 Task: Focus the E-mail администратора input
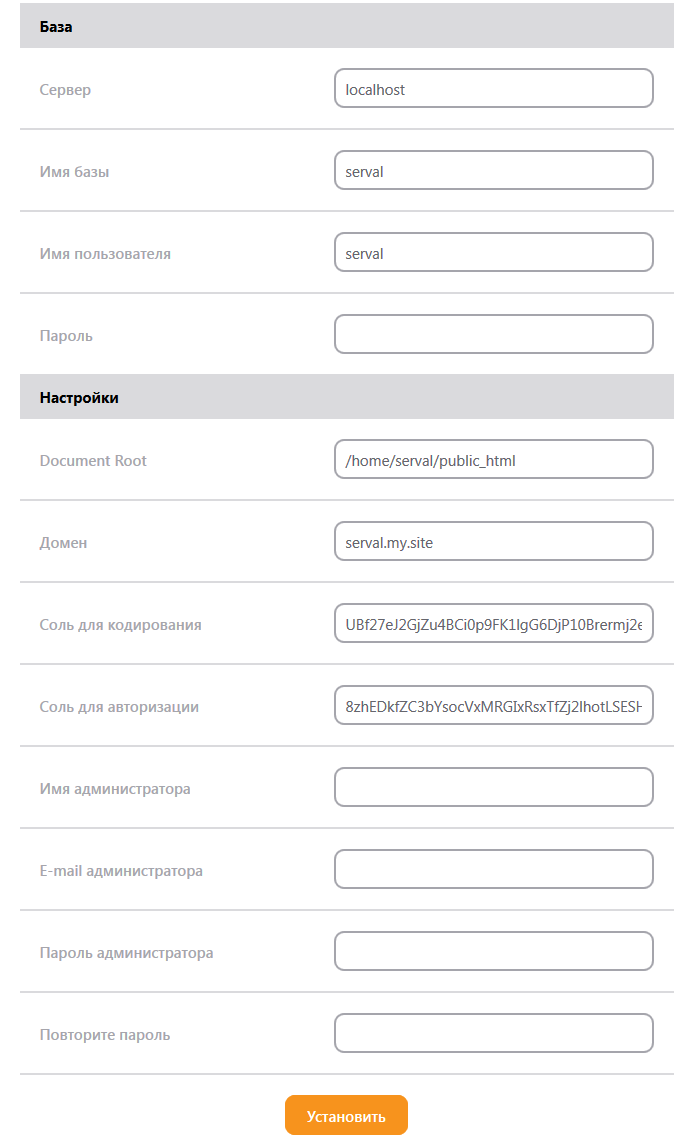click(x=494, y=870)
